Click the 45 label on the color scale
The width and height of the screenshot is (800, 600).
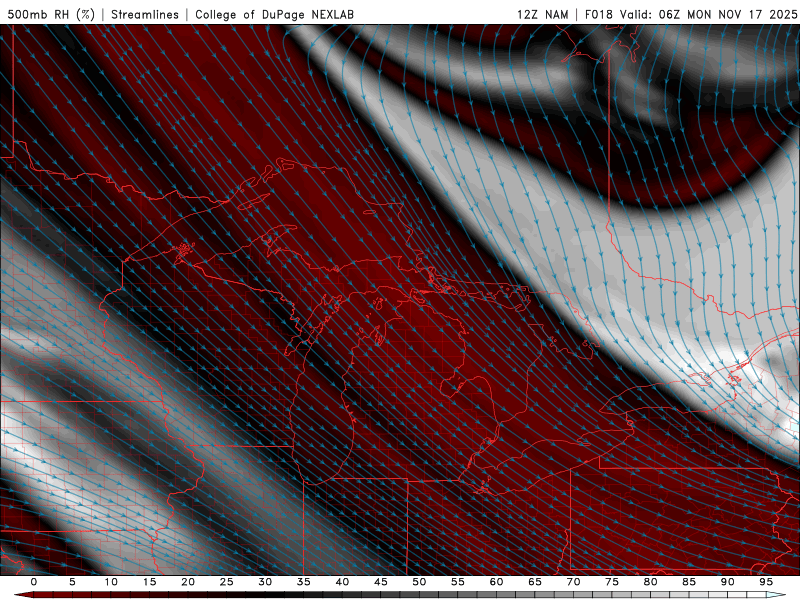(x=381, y=582)
